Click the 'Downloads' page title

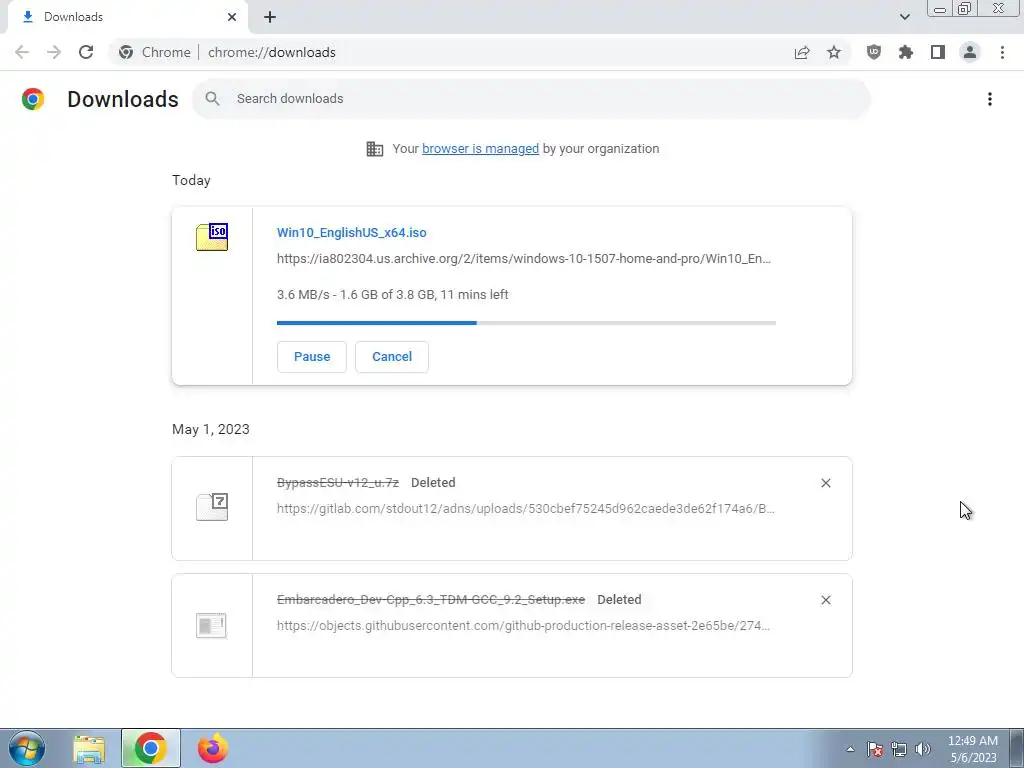click(123, 99)
